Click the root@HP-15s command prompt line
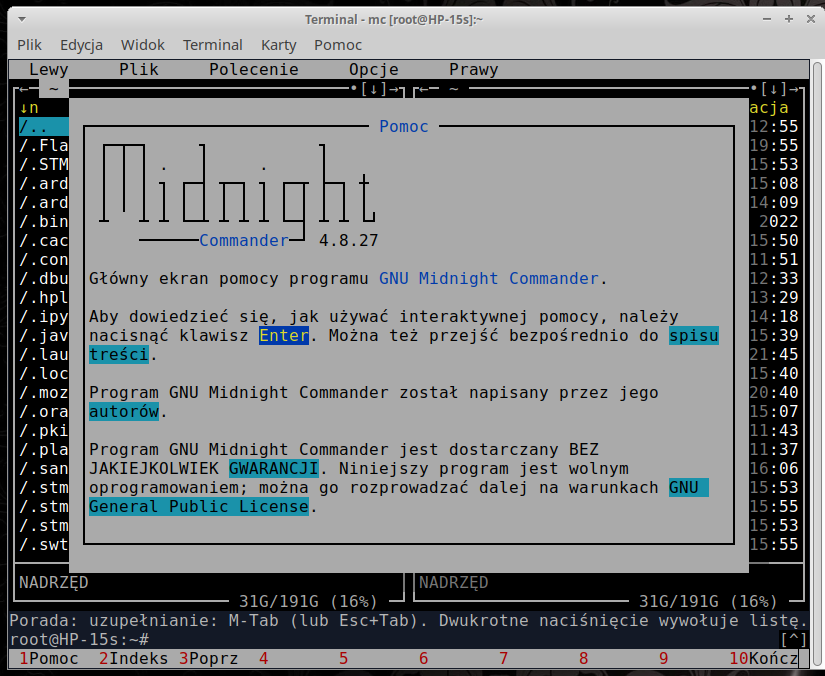Screen dimensions: 825x676 (x=79, y=639)
